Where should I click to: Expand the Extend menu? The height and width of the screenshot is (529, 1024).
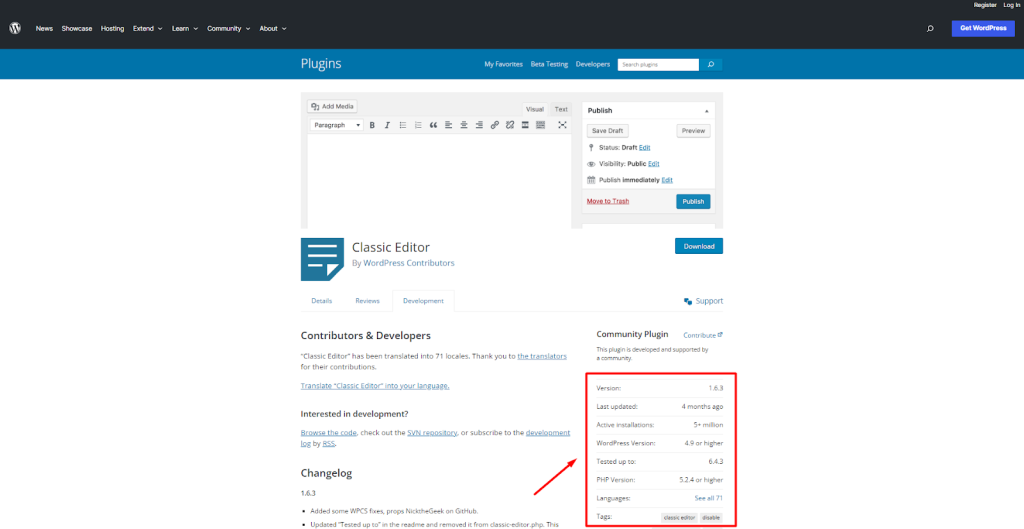click(x=148, y=29)
